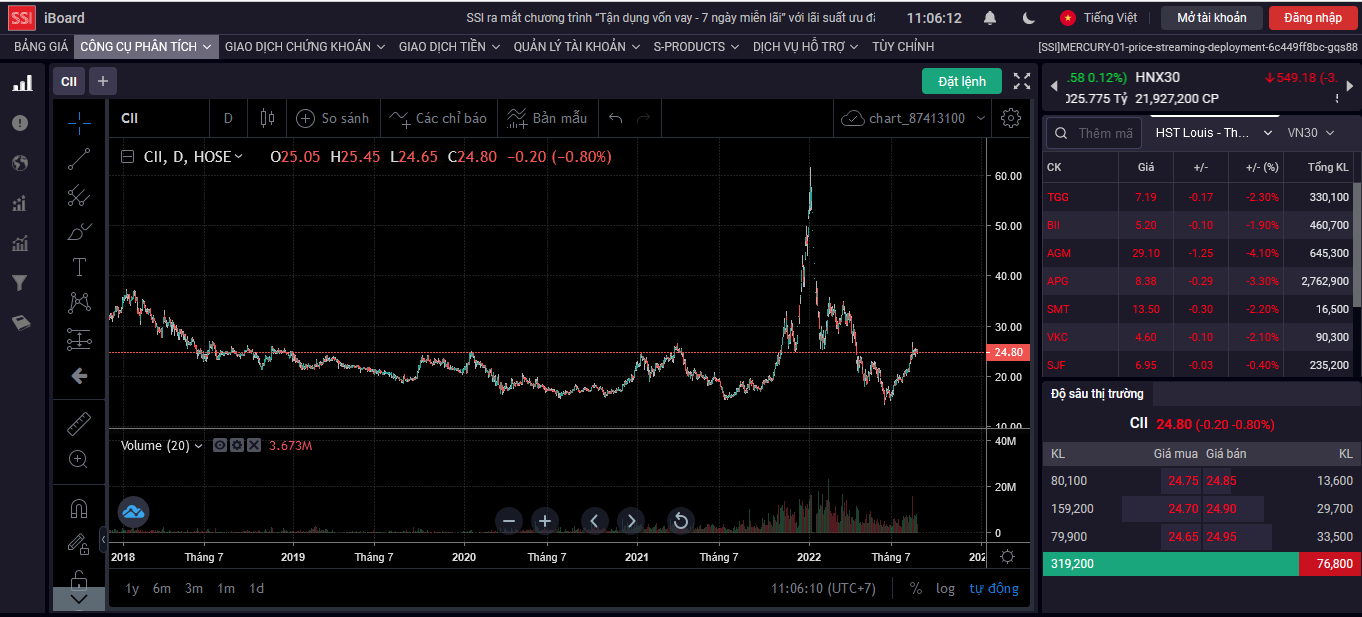Viewport: 1362px width, 617px height.
Task: Select the brush drawing tool
Action: tap(79, 231)
